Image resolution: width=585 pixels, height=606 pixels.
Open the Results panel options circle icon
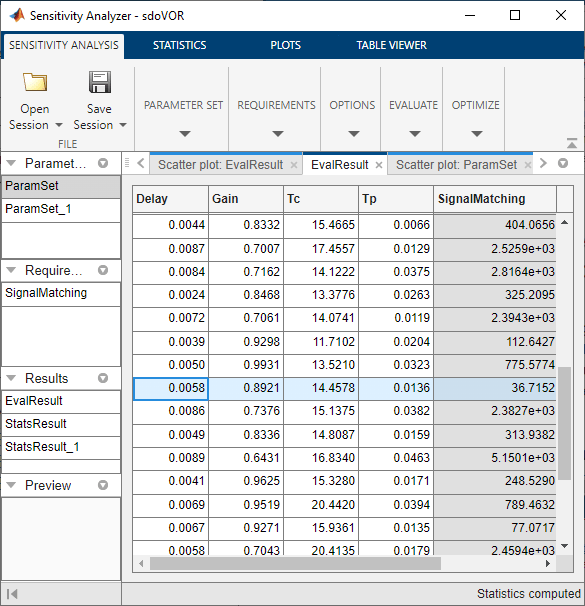click(x=103, y=378)
